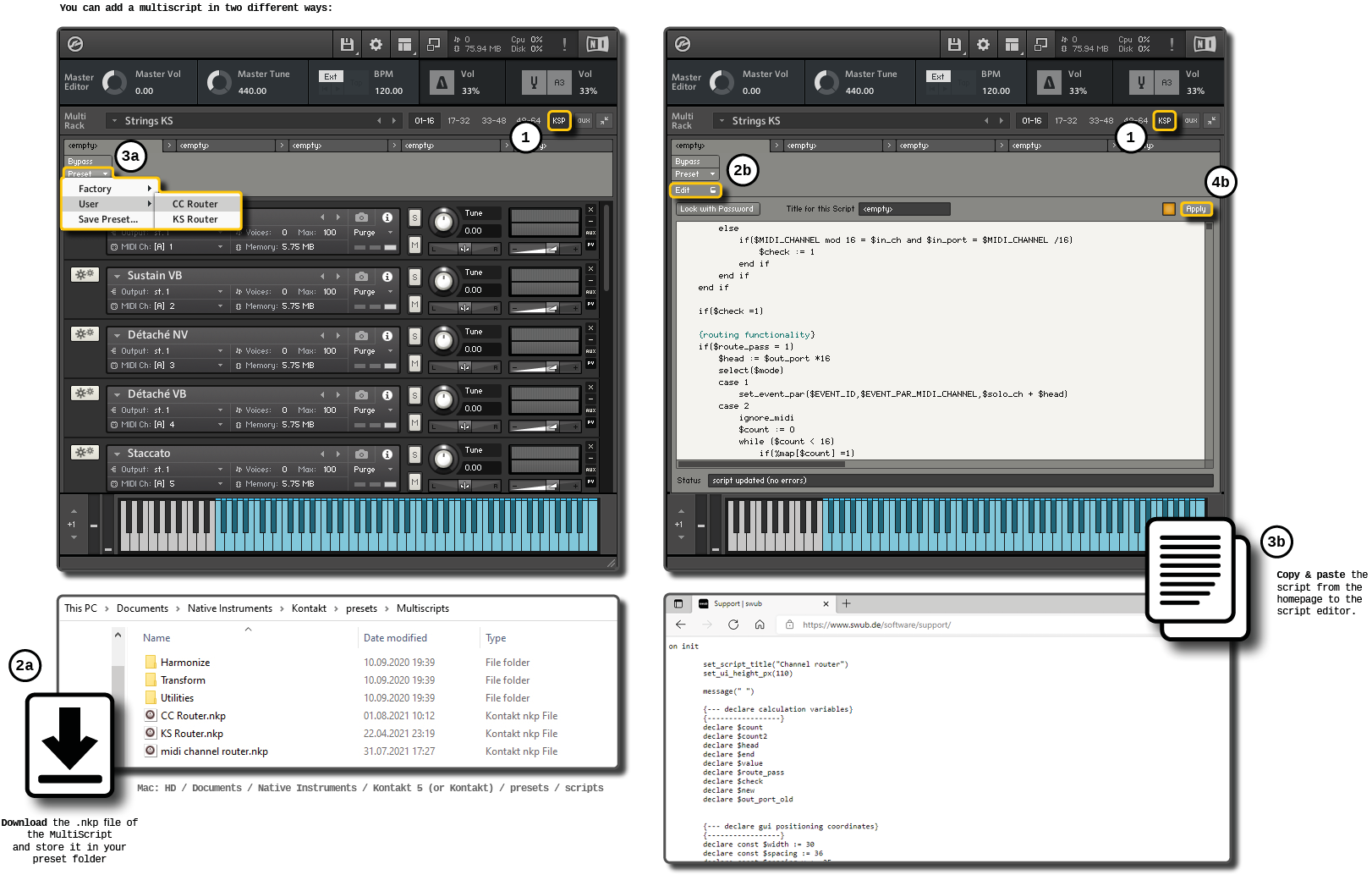
Task: Click the Tune knob of Sustain VB
Action: pyautogui.click(x=442, y=280)
